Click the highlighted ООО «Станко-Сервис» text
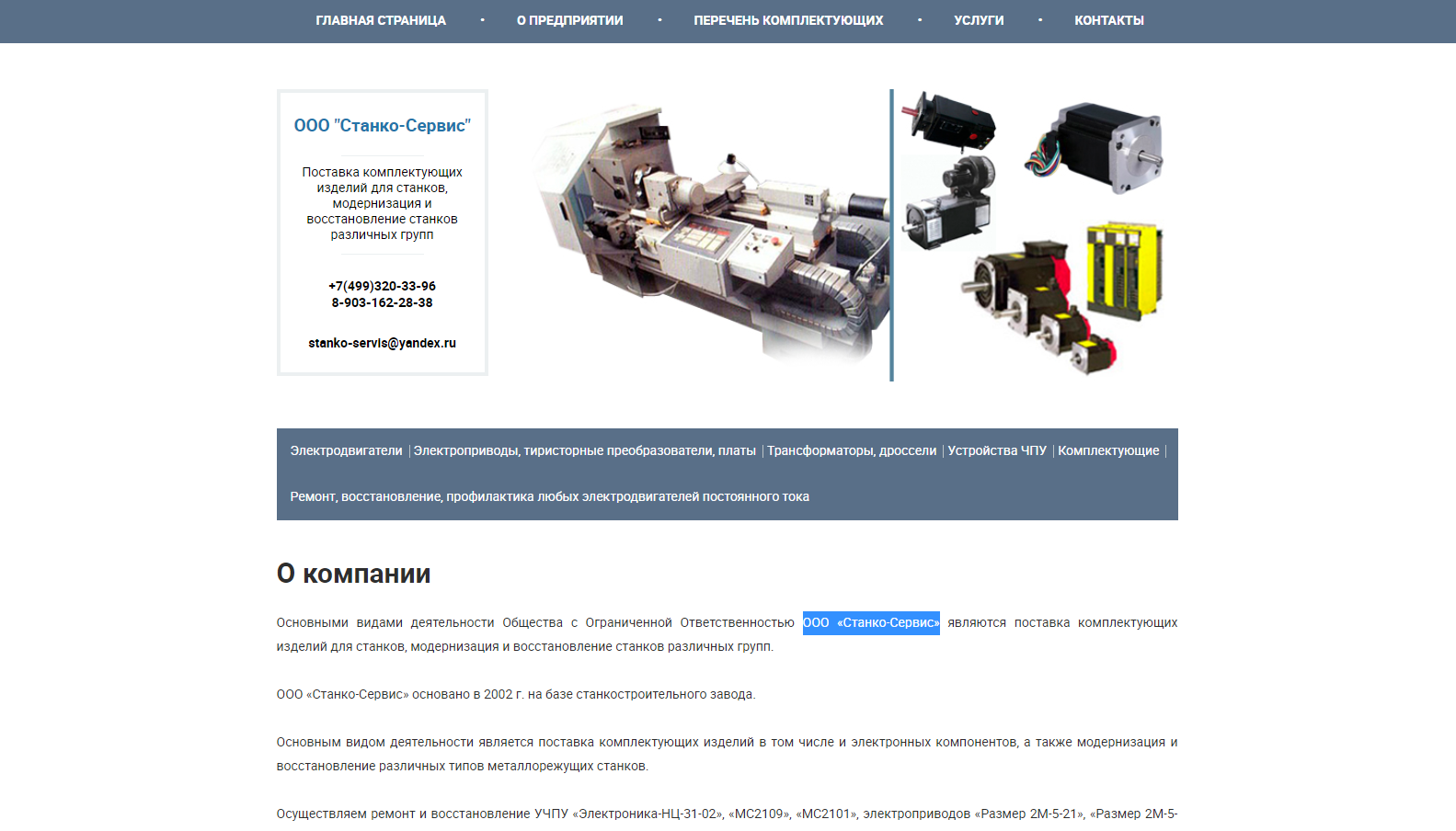This screenshot has width=1456, height=831. [871, 623]
